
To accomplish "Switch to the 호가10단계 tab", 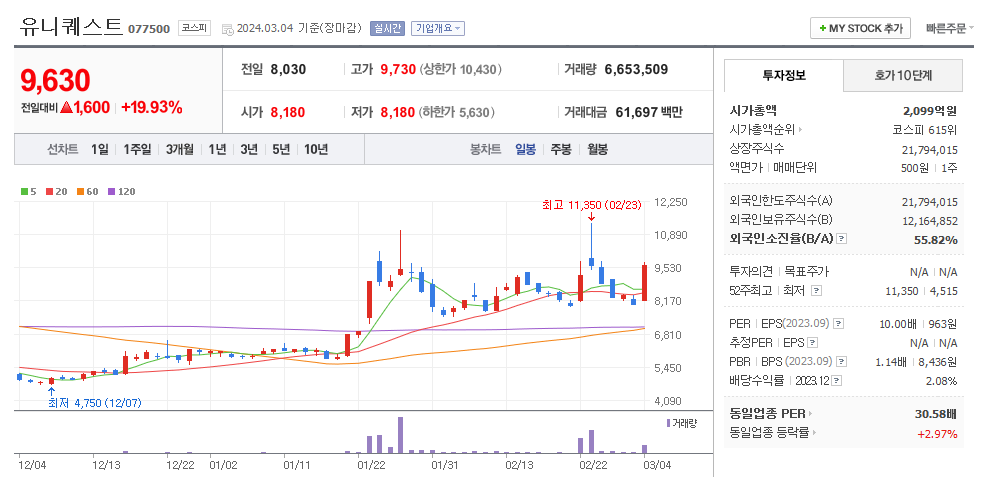I will pyautogui.click(x=903, y=75).
